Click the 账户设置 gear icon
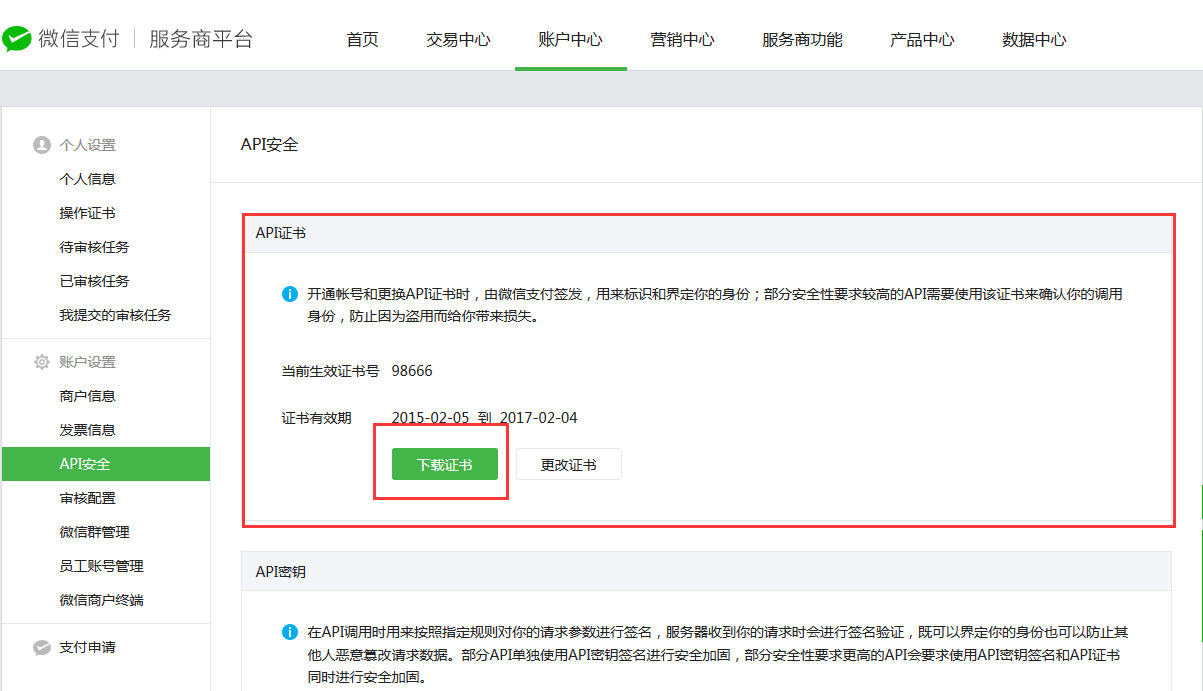This screenshot has width=1203, height=691. click(x=41, y=362)
